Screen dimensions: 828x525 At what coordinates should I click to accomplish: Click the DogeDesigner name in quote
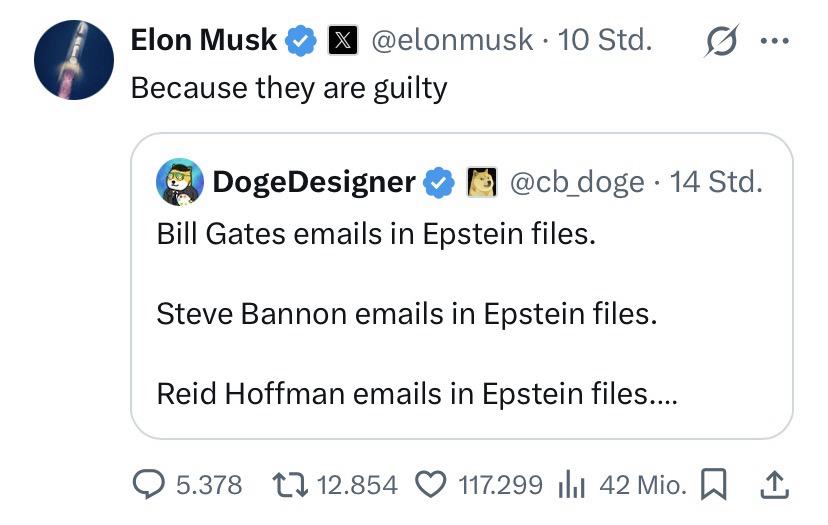tap(314, 182)
